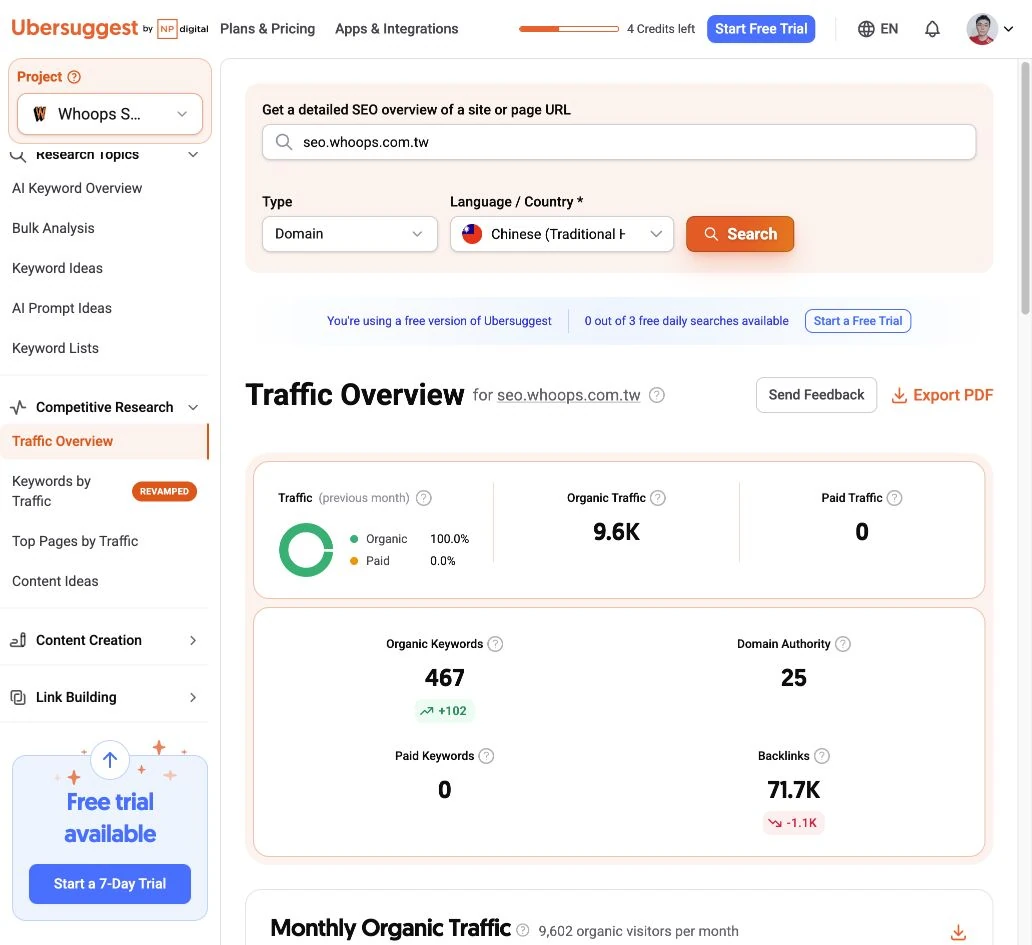Open Plans & Pricing

pyautogui.click(x=267, y=29)
